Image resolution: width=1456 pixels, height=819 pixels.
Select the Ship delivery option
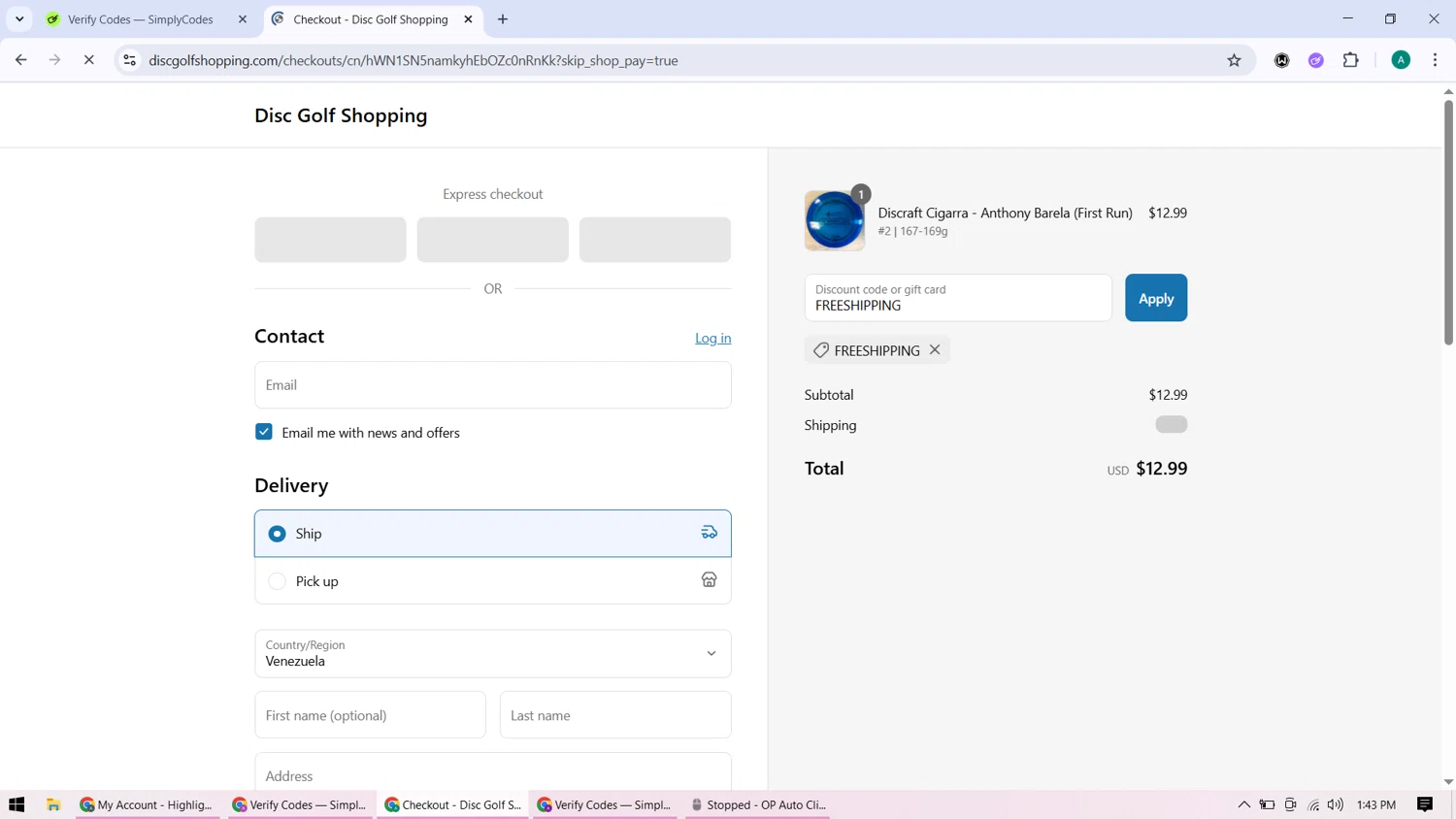pyautogui.click(x=492, y=534)
